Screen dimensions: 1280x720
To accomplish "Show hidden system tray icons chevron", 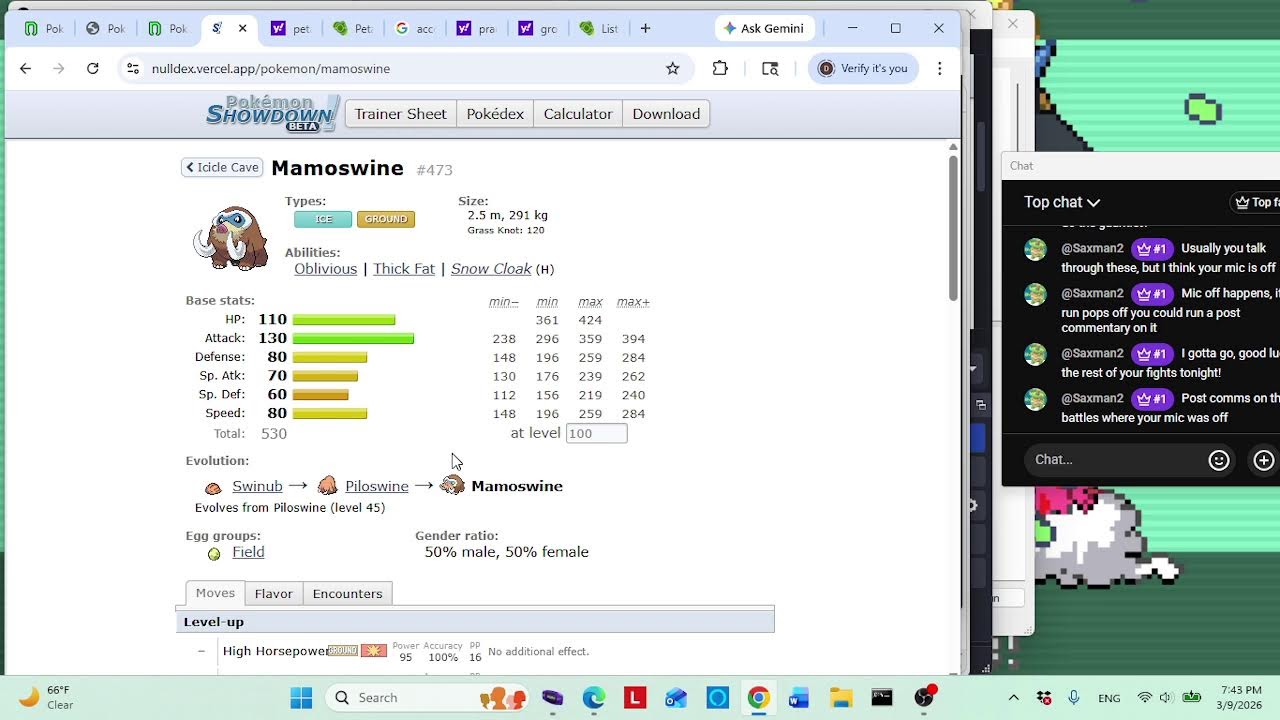I will point(1013,698).
